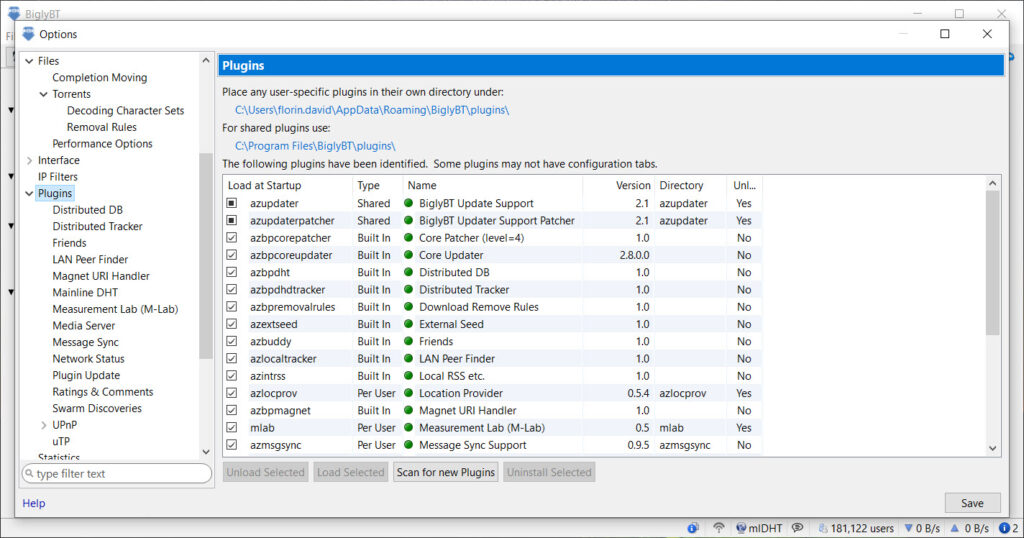
Task: Click the green status dot for Core Updater
Action: coord(409,255)
